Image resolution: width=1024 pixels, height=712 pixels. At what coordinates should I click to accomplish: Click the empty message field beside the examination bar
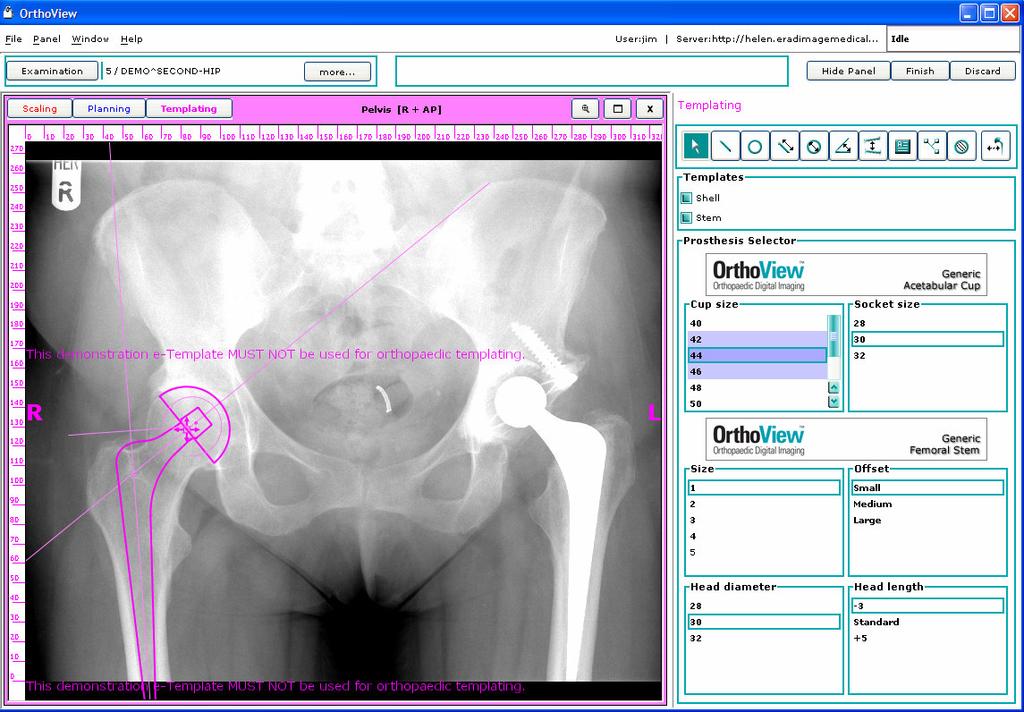592,71
